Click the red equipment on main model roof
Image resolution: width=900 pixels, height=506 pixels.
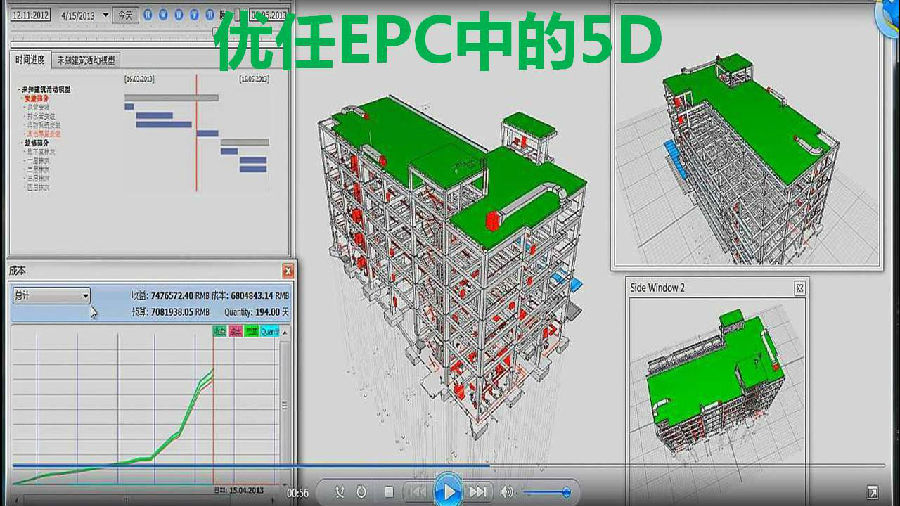tap(492, 221)
